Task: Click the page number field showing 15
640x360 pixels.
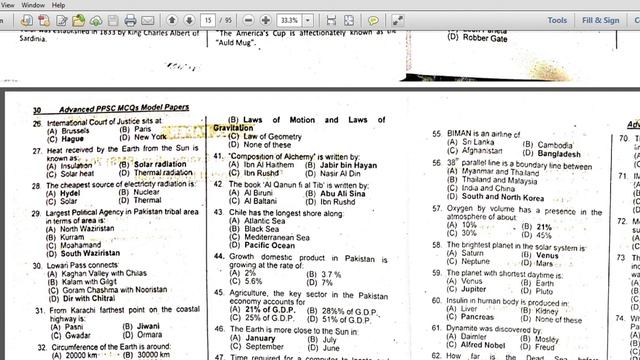Action: (208, 20)
